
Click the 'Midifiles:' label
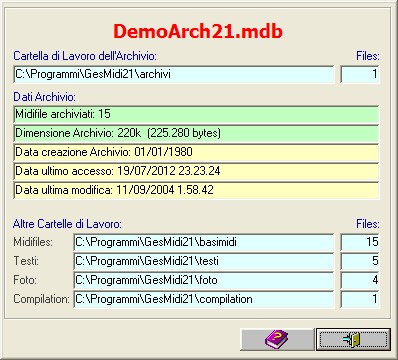[33, 242]
